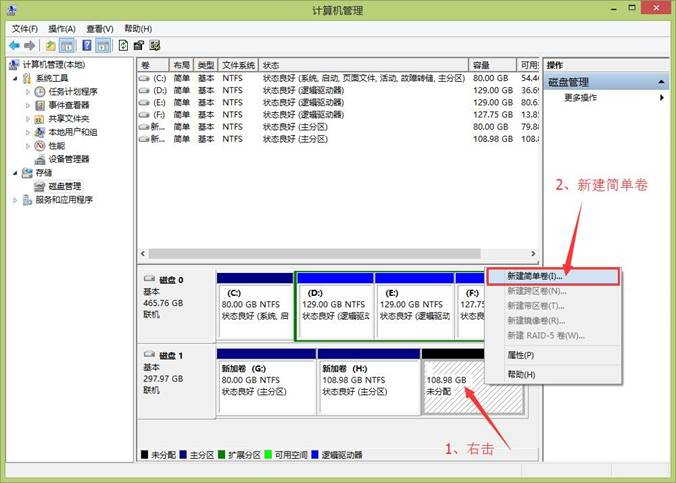This screenshot has height=483, width=676.
Task: Select the (E:) drive icon in volume list
Action: (x=144, y=103)
